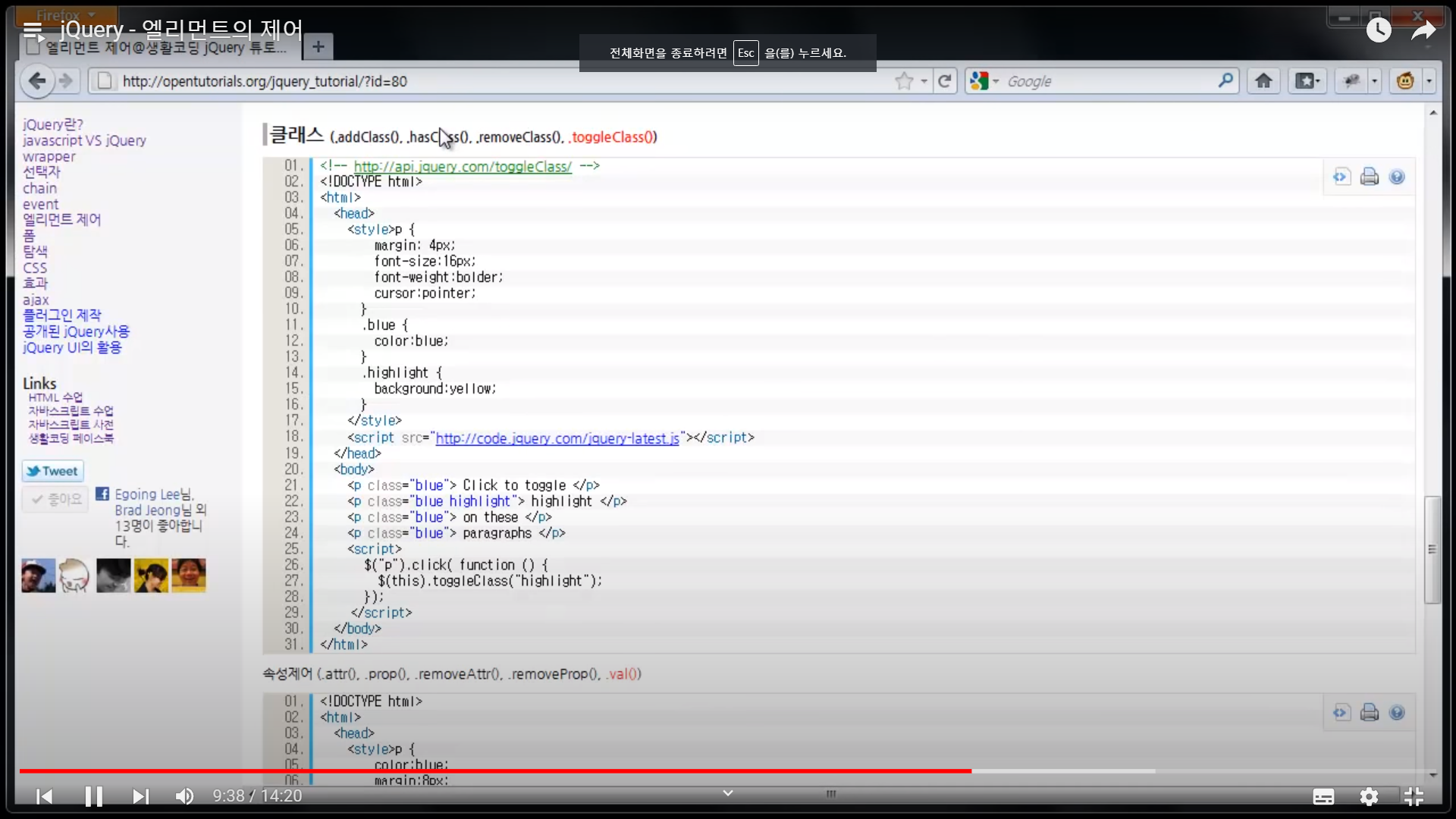Open the api.jquery.com toggleClass link

(463, 166)
